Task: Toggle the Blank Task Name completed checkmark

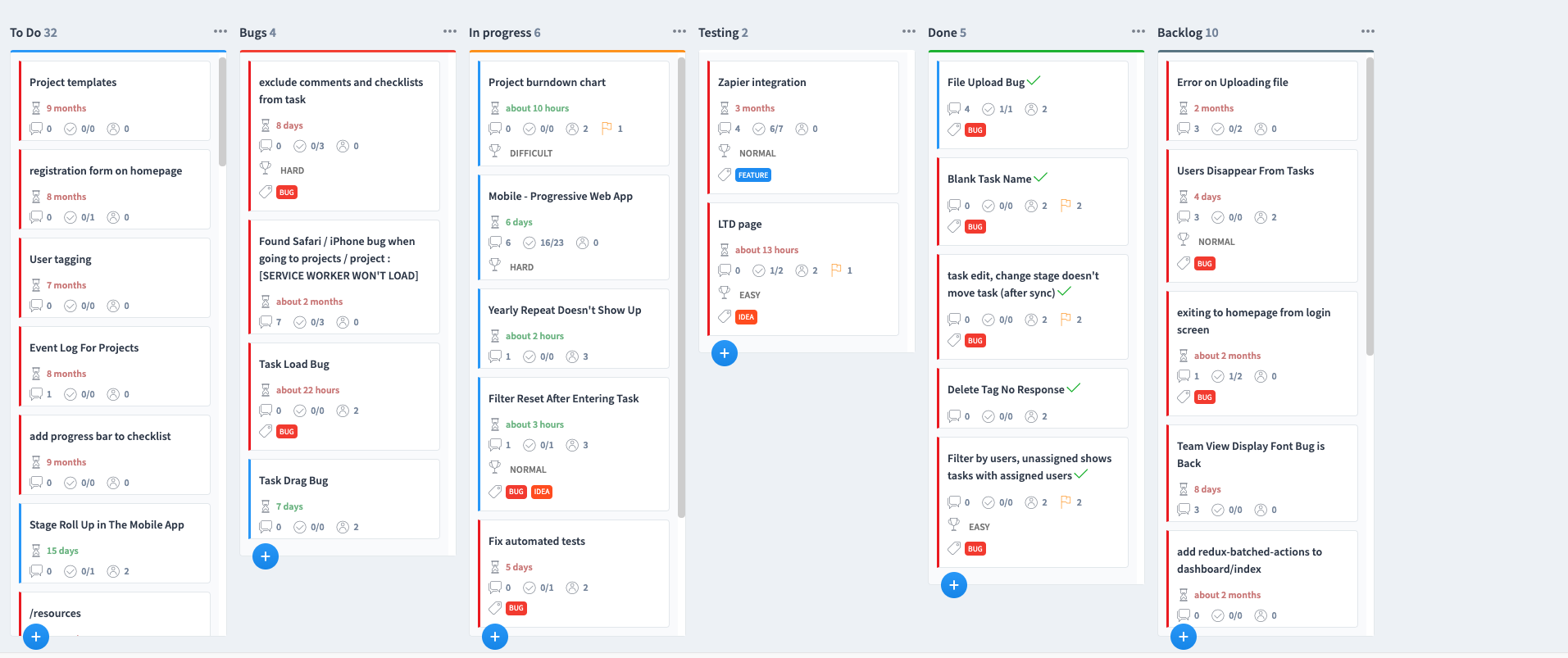Action: (1040, 178)
